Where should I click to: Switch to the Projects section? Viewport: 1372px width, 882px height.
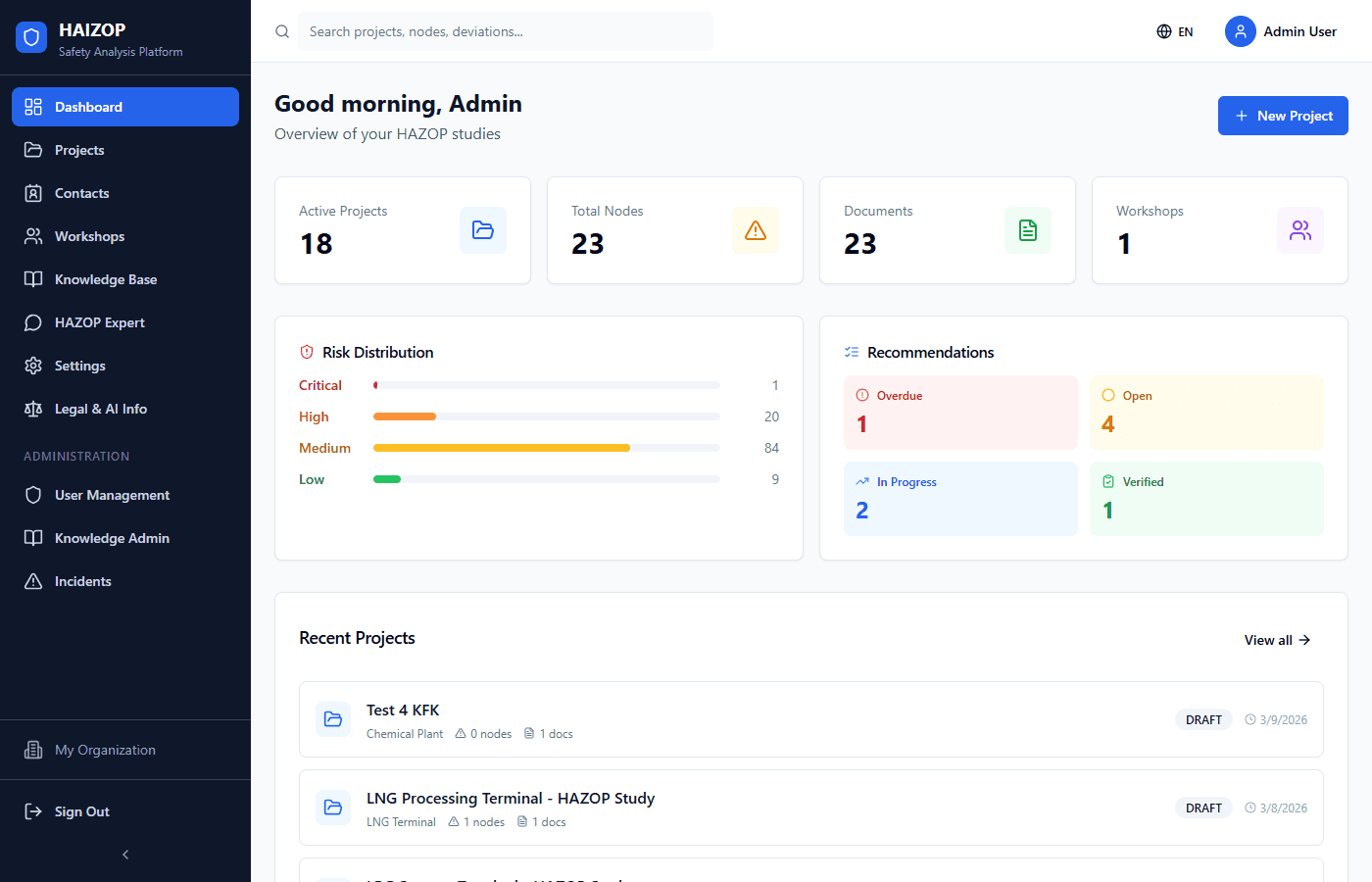pos(78,149)
